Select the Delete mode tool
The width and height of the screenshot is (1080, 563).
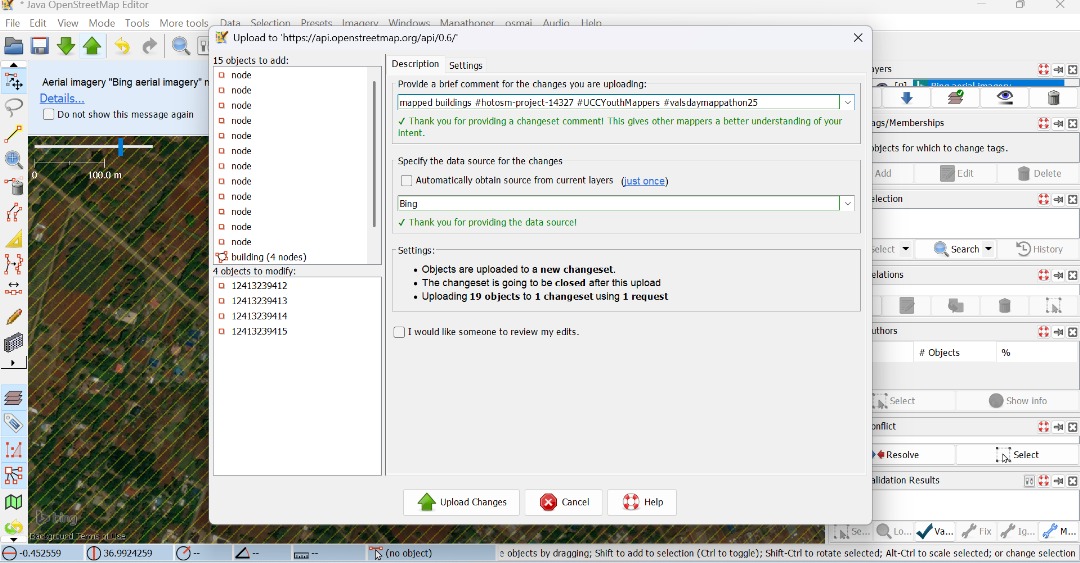coord(13,185)
